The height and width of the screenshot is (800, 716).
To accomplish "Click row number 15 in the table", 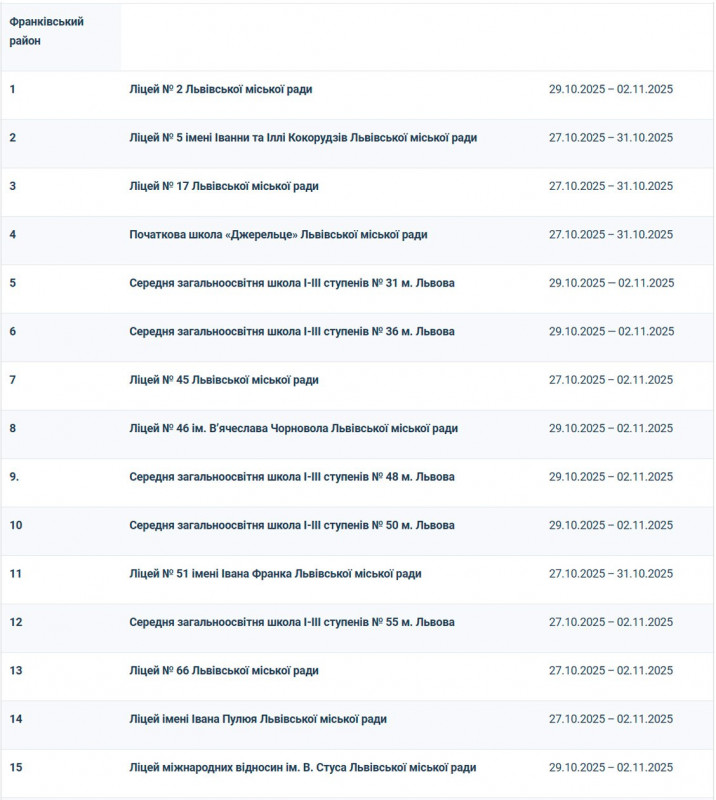I will point(16,768).
